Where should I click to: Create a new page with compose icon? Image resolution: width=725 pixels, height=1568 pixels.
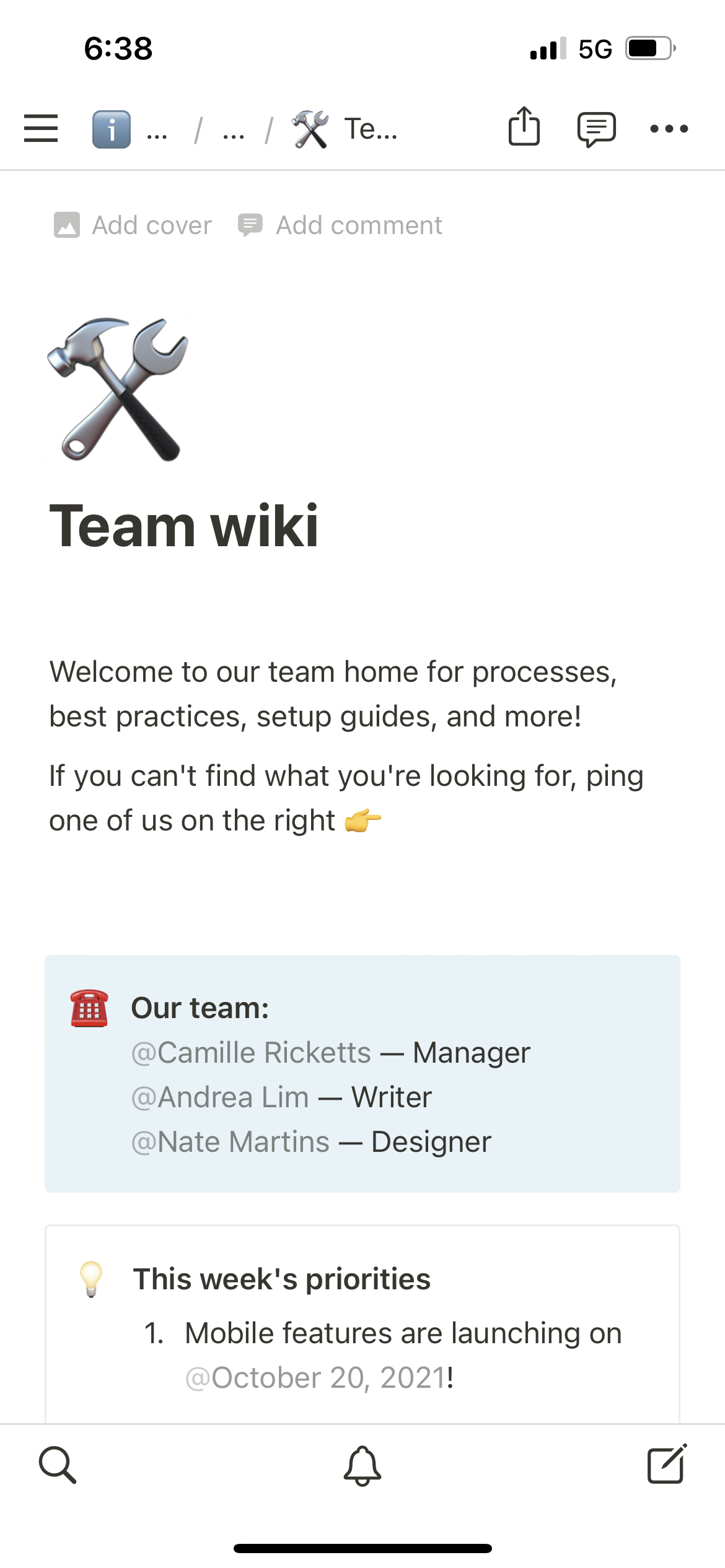[x=667, y=1465]
